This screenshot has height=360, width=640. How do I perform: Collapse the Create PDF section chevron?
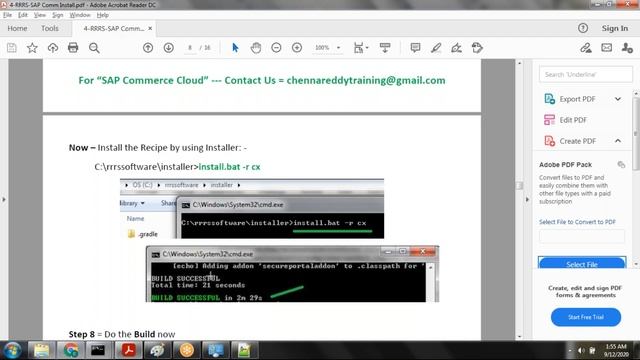(x=618, y=141)
